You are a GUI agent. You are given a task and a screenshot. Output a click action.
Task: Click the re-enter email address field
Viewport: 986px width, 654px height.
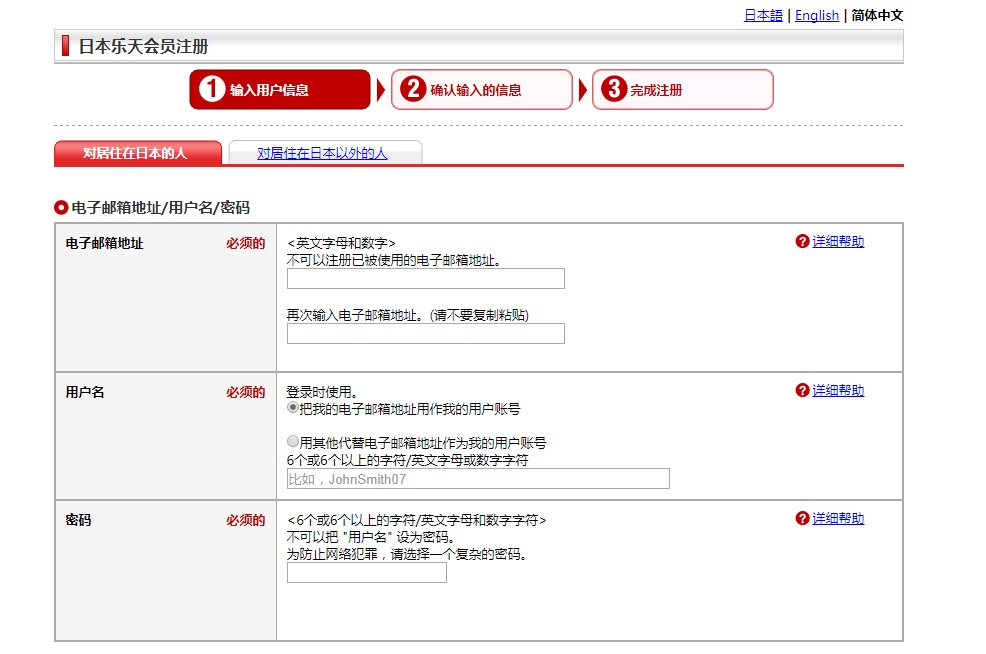click(425, 334)
